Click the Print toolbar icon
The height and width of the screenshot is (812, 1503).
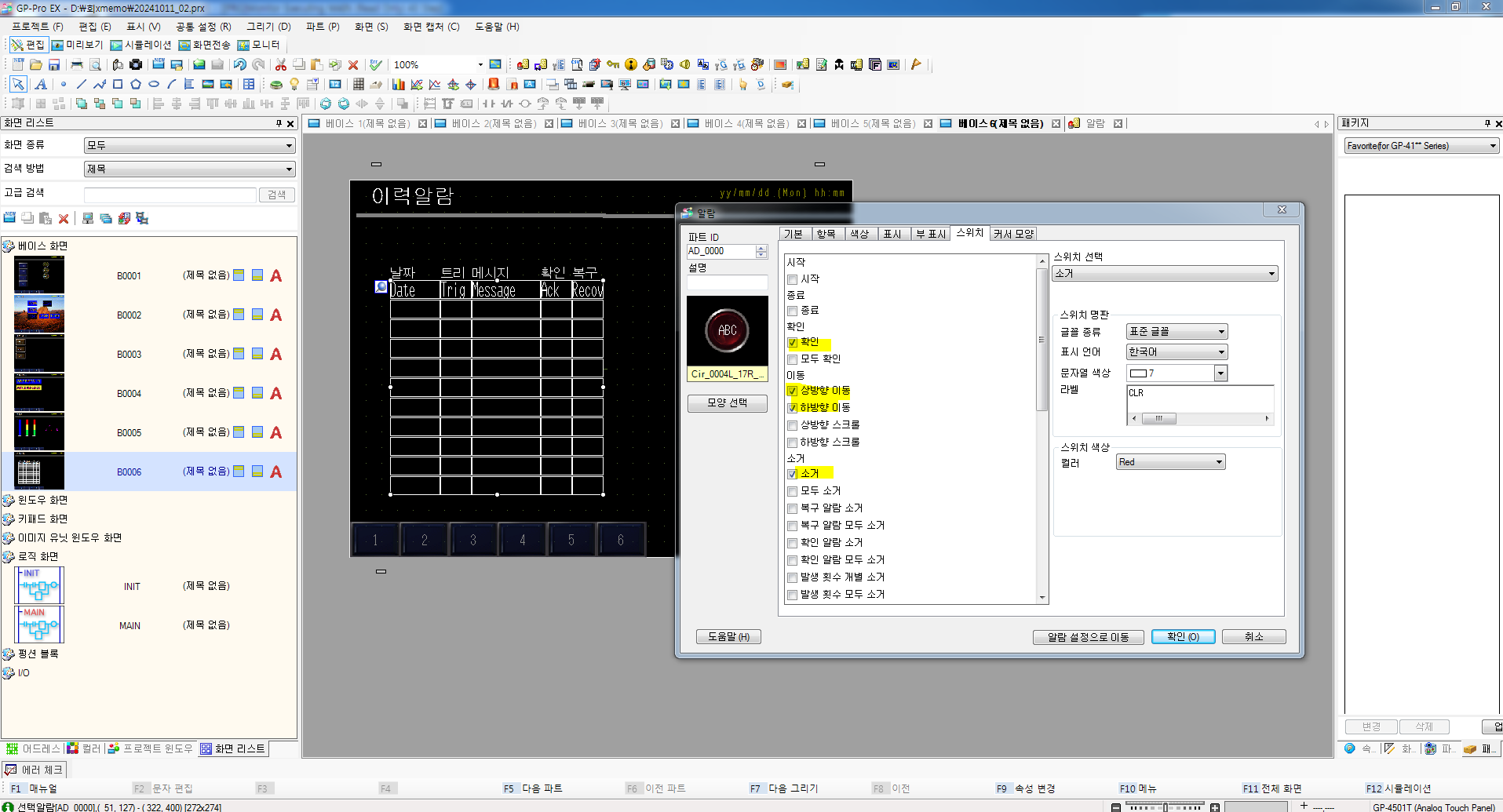[x=77, y=64]
